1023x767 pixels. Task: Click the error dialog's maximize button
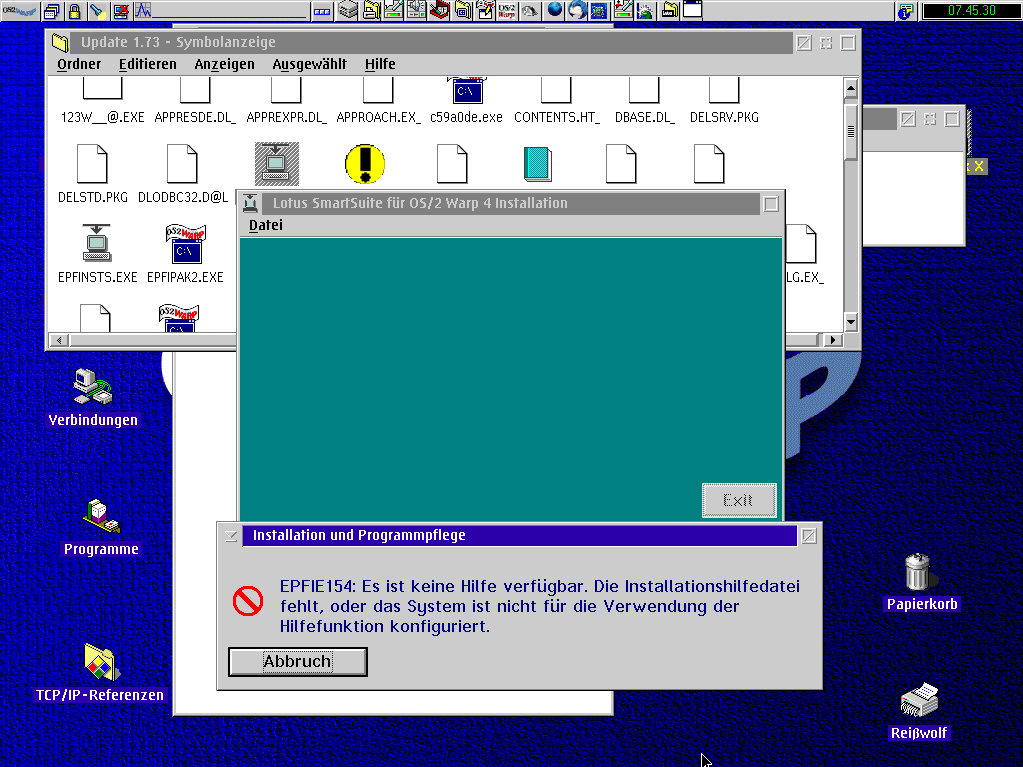pyautogui.click(x=809, y=536)
